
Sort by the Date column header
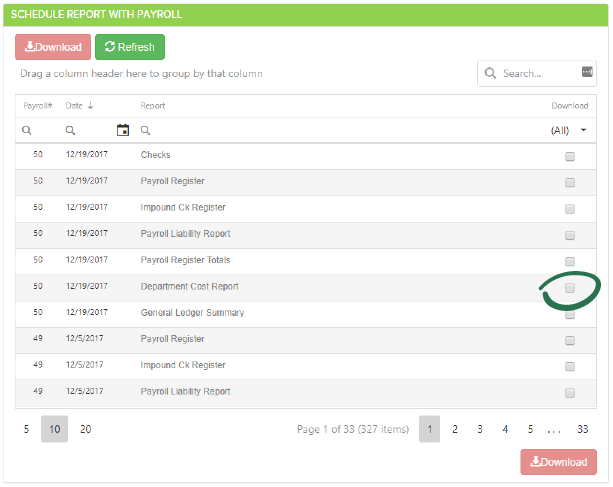74,106
